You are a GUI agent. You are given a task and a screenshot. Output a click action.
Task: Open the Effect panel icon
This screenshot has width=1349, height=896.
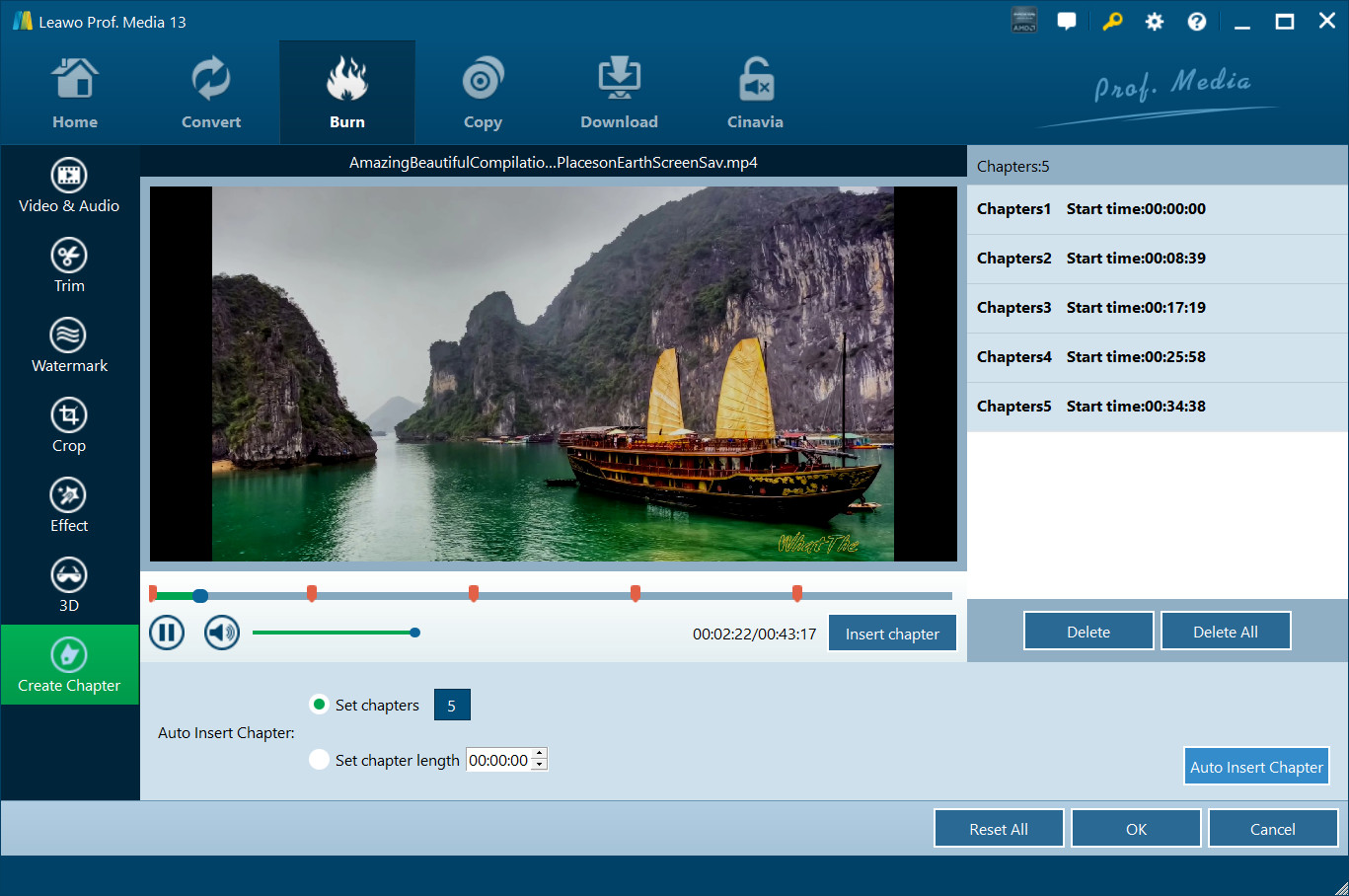(69, 495)
